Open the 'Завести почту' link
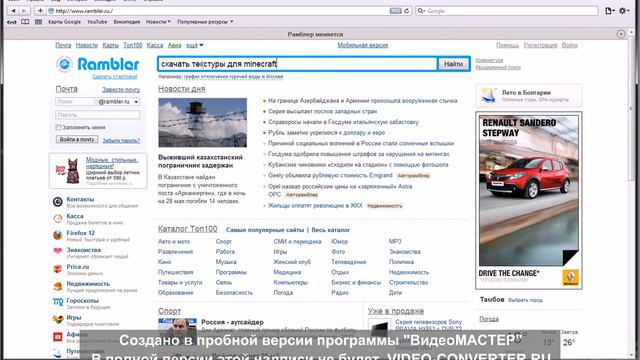 click(121, 89)
